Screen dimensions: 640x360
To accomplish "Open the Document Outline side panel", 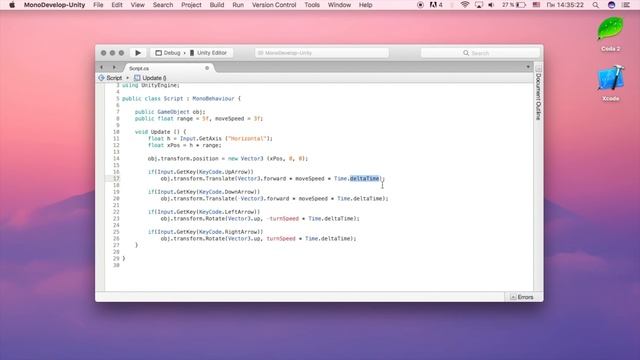I will coord(538,96).
